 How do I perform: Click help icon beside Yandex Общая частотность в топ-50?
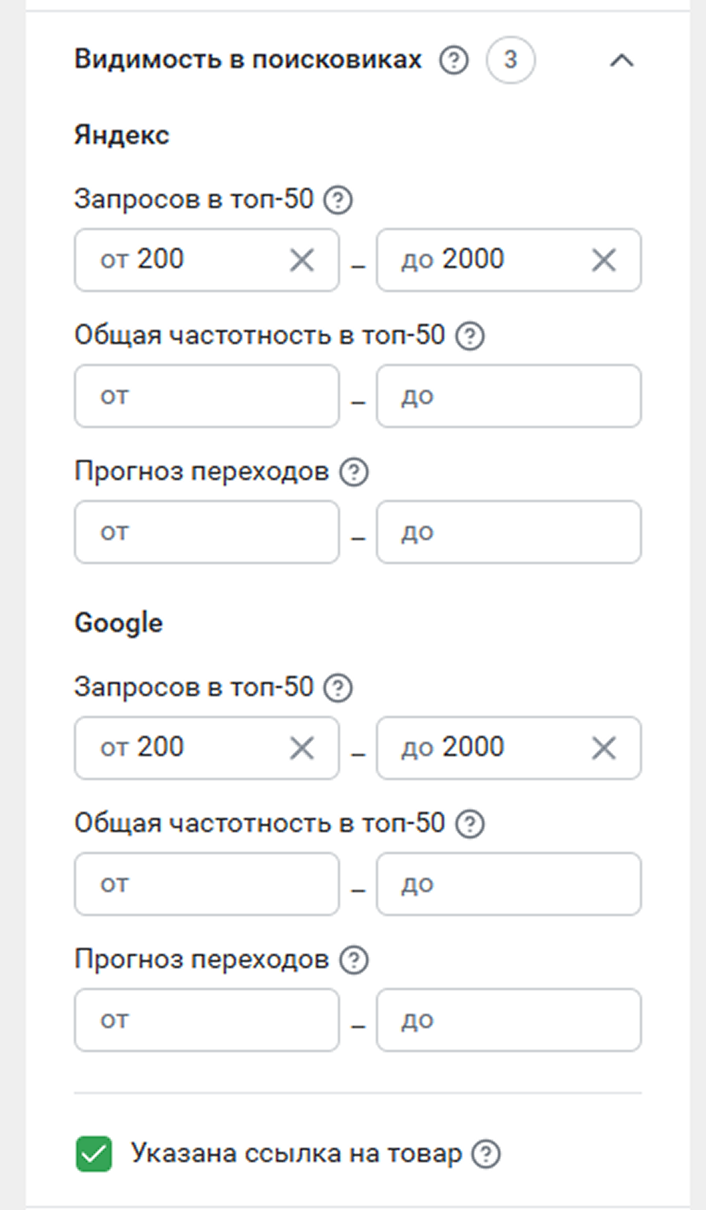(470, 336)
